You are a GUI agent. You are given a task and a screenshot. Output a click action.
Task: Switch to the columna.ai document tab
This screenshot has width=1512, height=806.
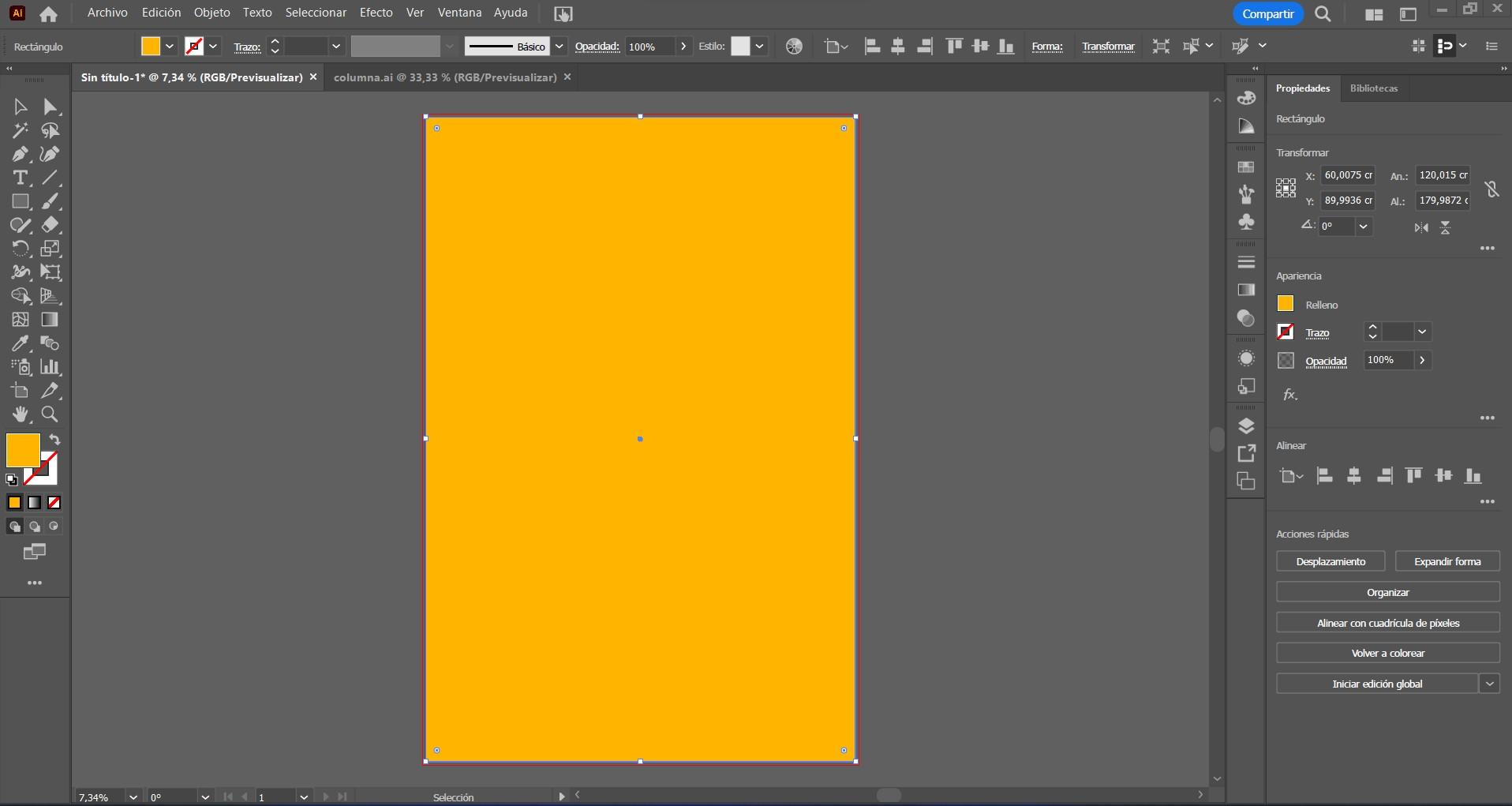click(x=445, y=77)
